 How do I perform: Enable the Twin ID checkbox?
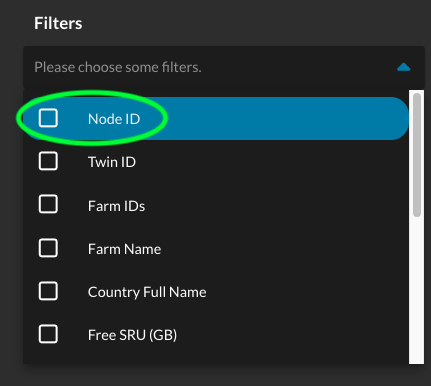(x=48, y=161)
